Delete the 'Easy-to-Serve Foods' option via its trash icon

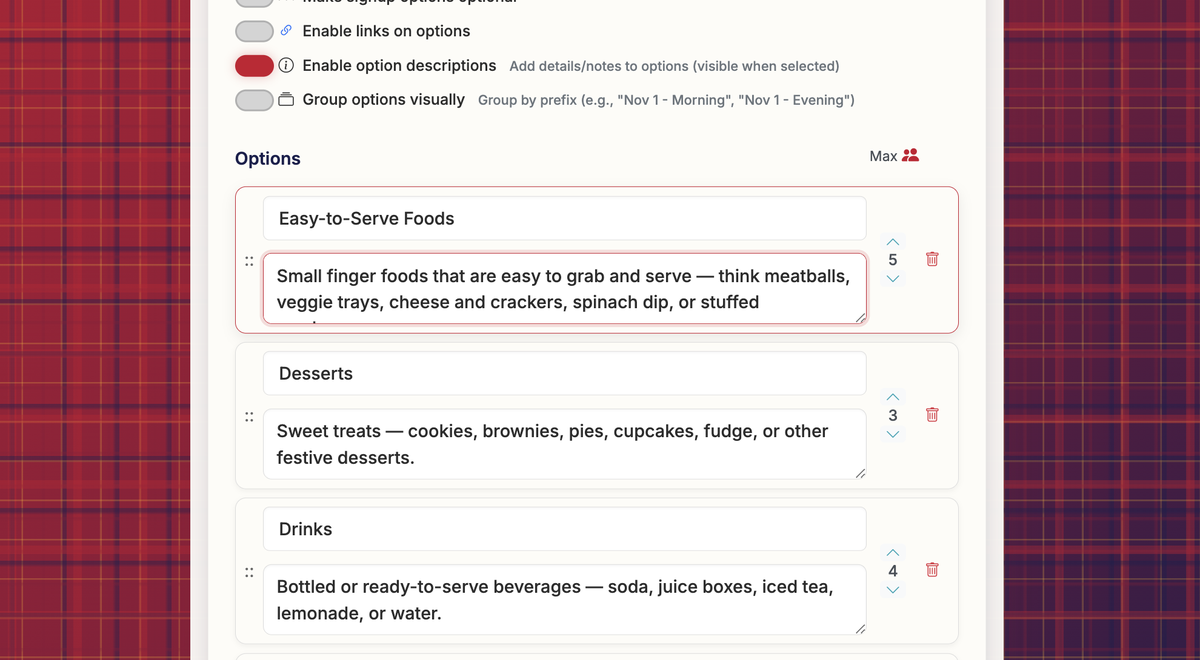coord(931,258)
